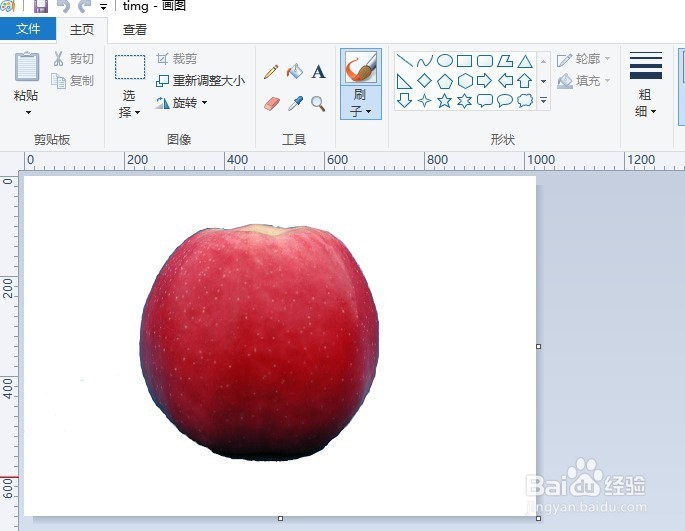Choose the Line shape

405,60
